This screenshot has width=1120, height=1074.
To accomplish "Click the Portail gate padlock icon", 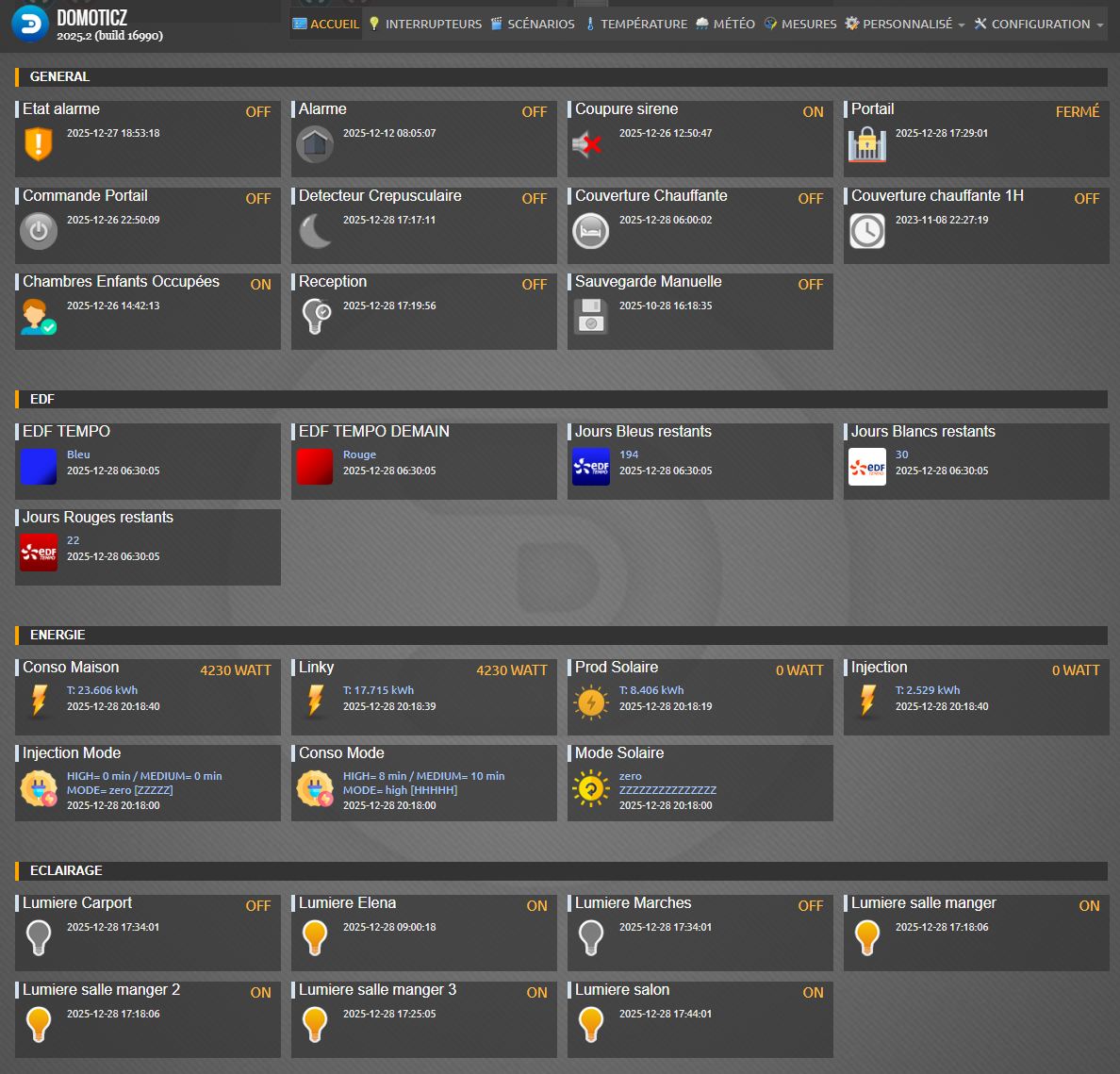I will [866, 144].
